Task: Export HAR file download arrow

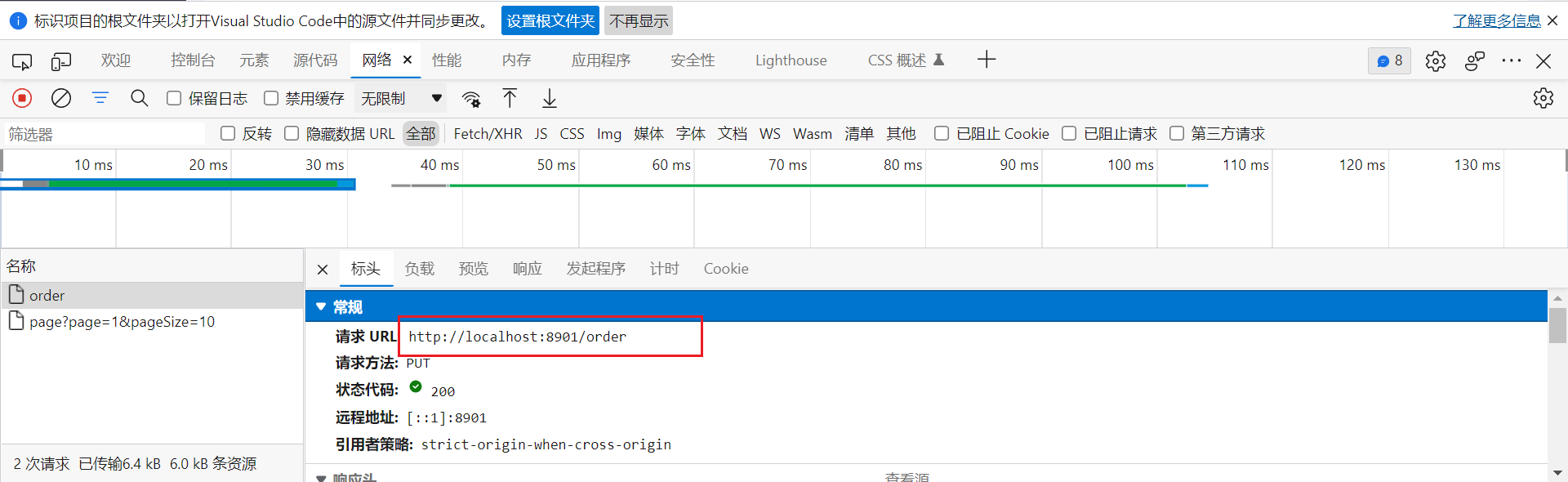Action: point(550,98)
